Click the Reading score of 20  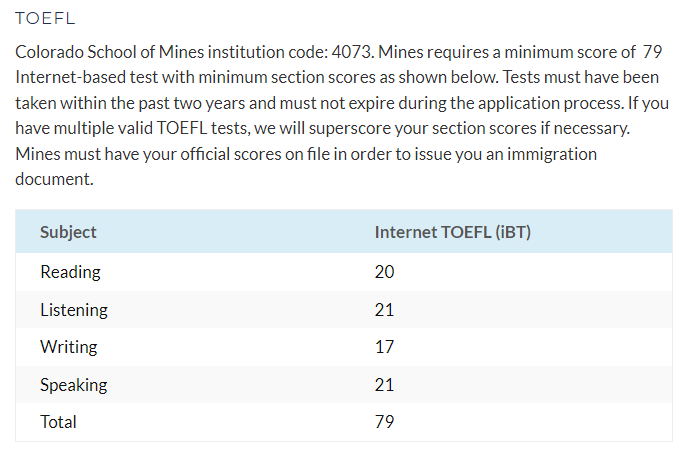384,271
